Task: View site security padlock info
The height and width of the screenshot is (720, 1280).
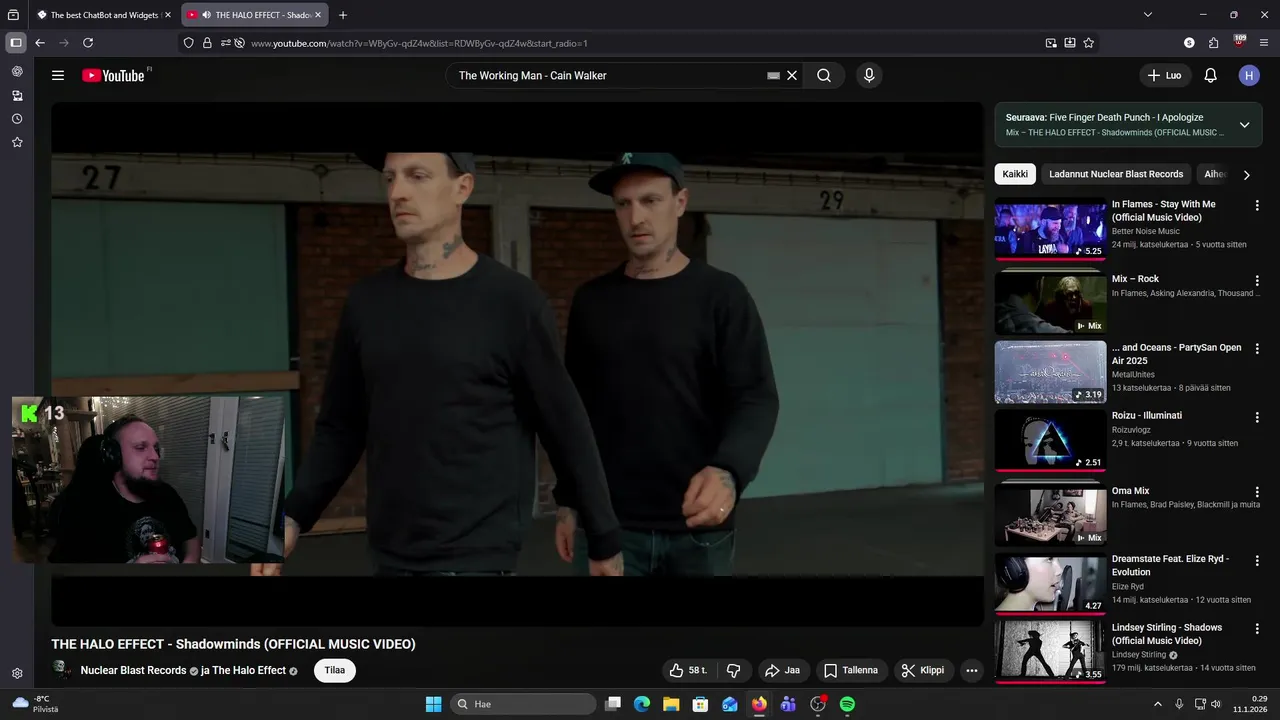Action: (x=207, y=43)
